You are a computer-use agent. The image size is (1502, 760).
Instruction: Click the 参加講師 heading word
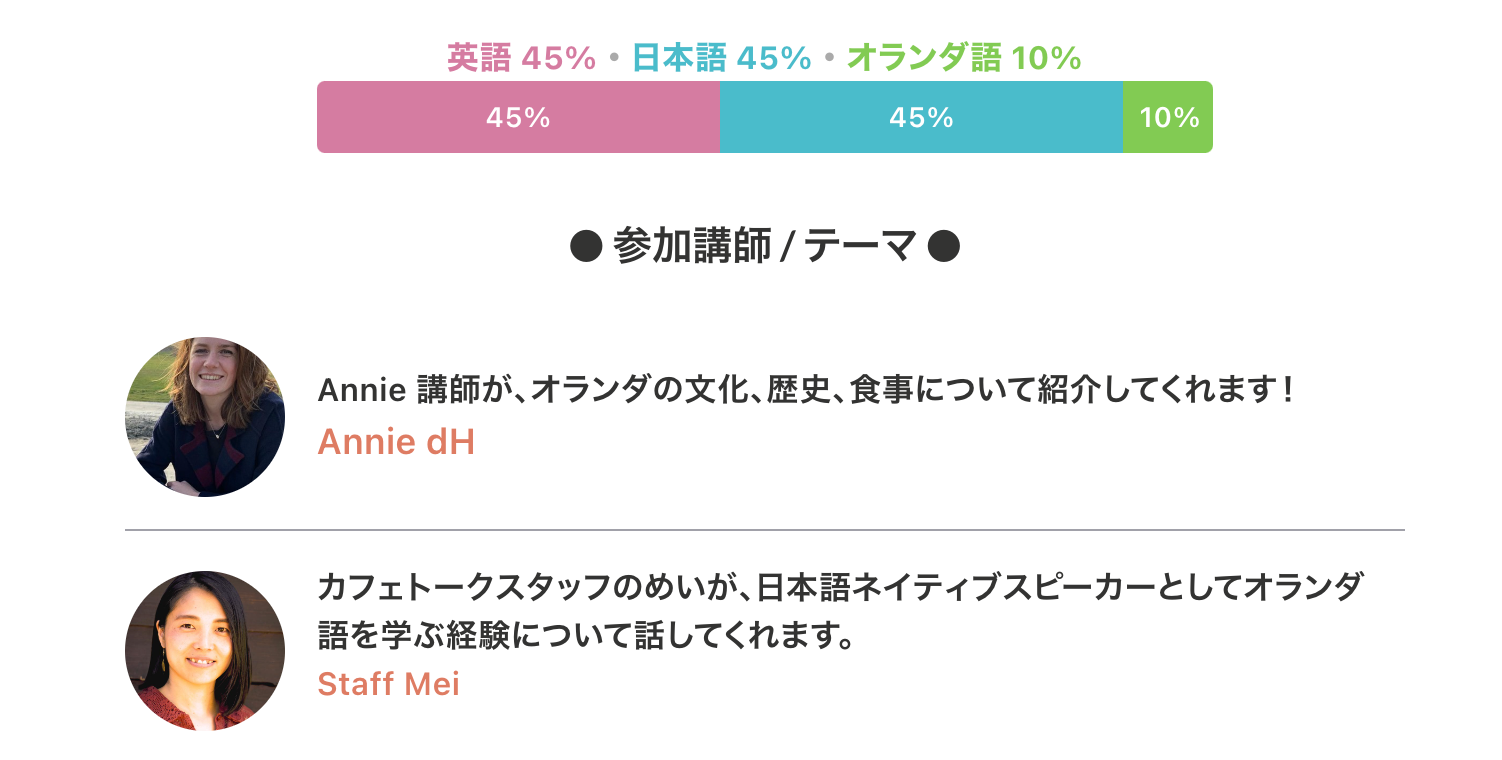(692, 246)
